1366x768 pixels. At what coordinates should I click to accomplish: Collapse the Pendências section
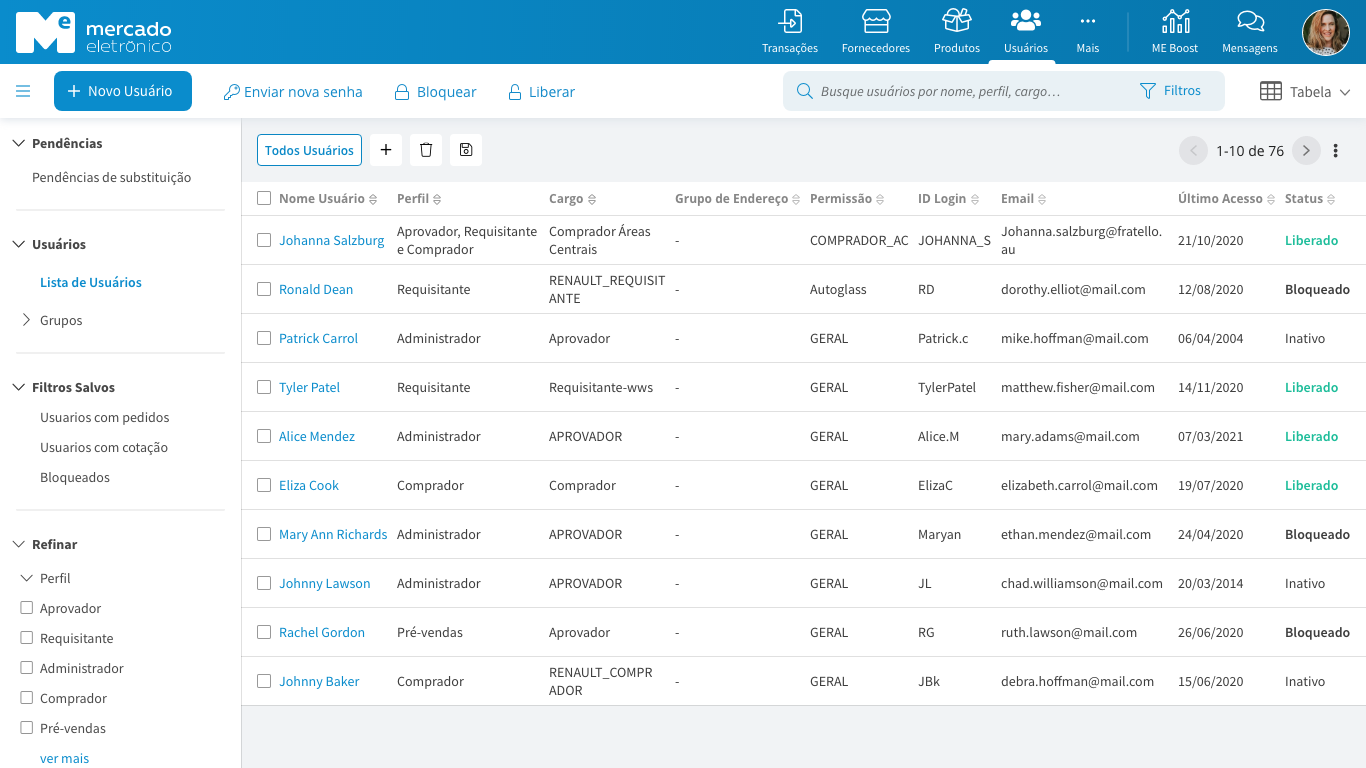(18, 143)
